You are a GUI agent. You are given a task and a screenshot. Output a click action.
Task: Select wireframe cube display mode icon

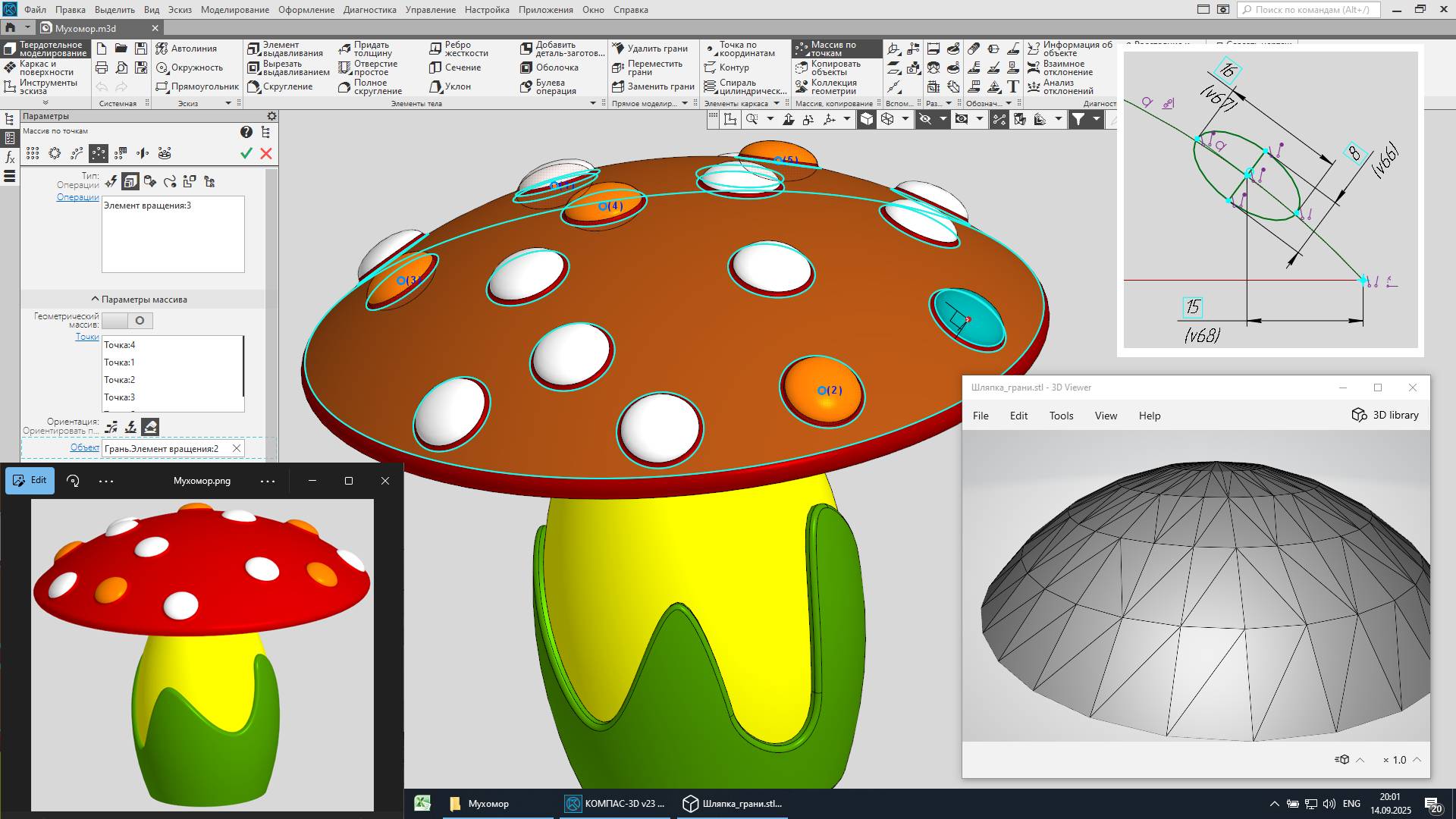point(887,119)
